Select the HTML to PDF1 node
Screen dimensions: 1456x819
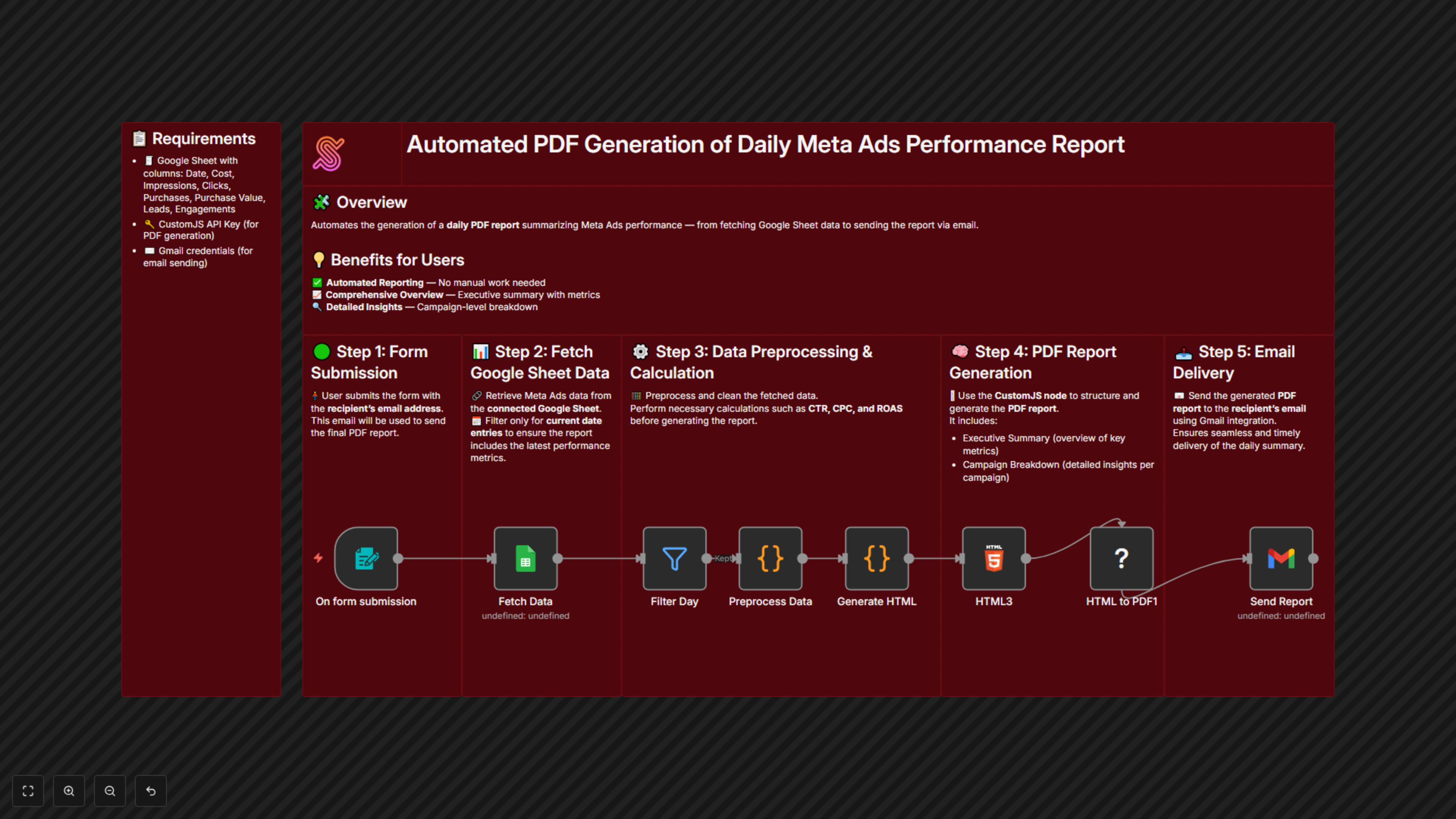click(1122, 559)
